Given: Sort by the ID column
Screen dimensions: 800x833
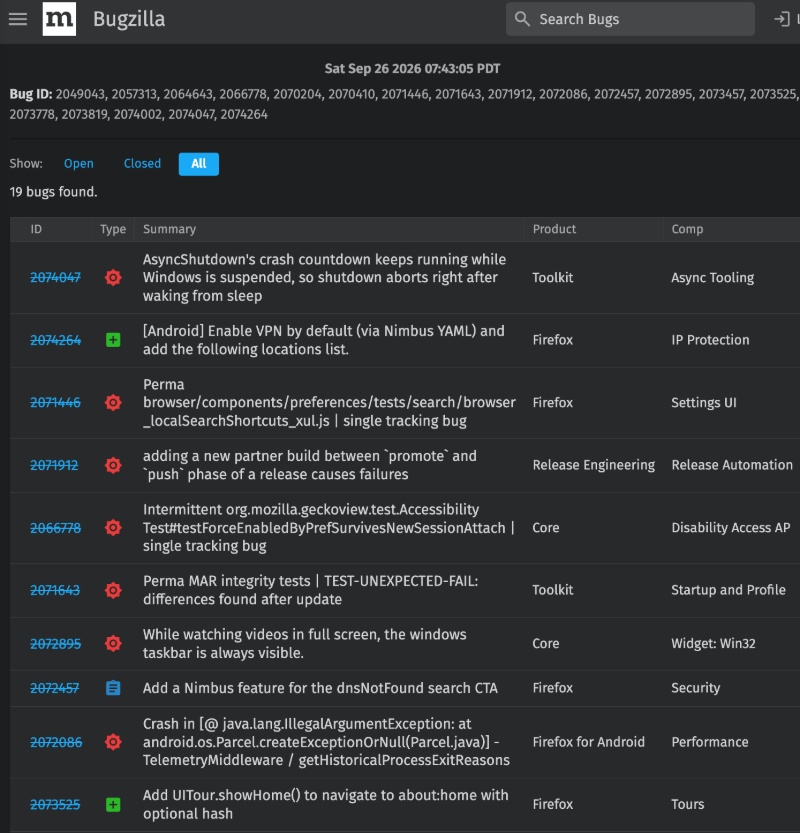Looking at the screenshot, I should click(x=36, y=229).
